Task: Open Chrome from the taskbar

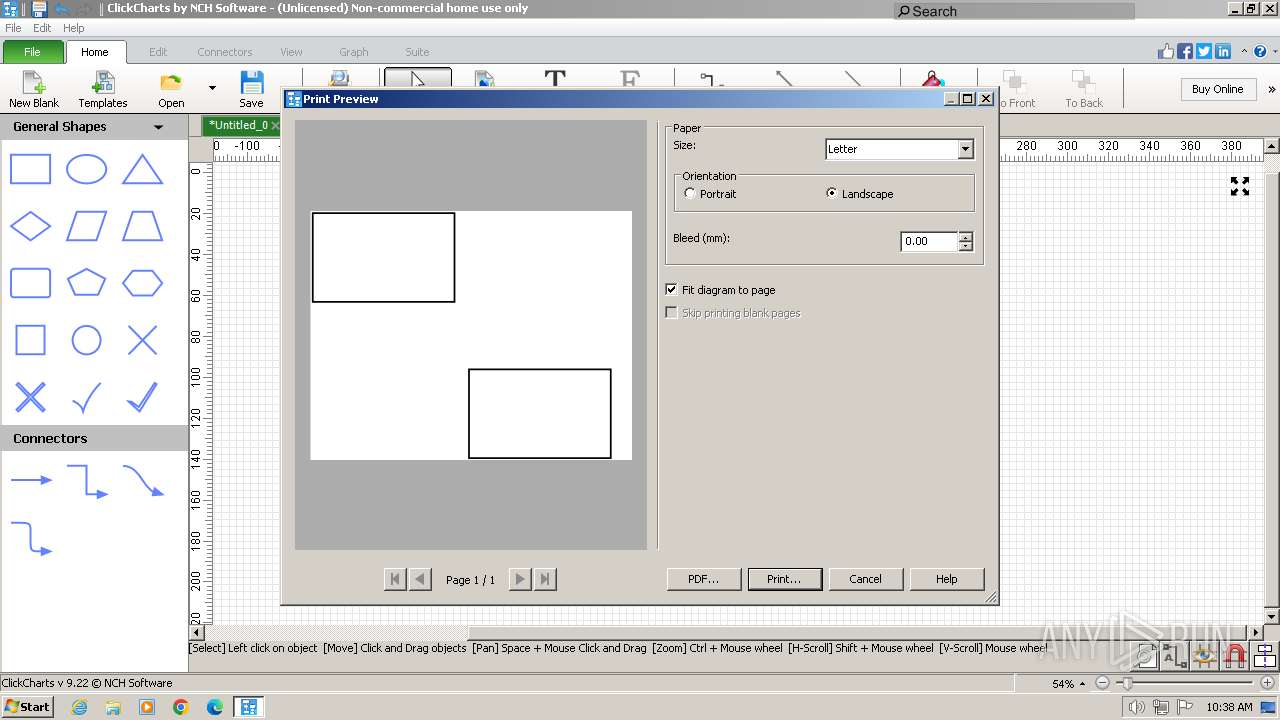Action: 180,707
